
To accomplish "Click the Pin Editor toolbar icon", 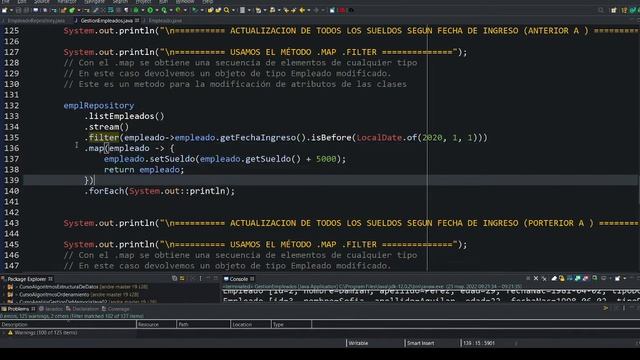I will 332,10.
